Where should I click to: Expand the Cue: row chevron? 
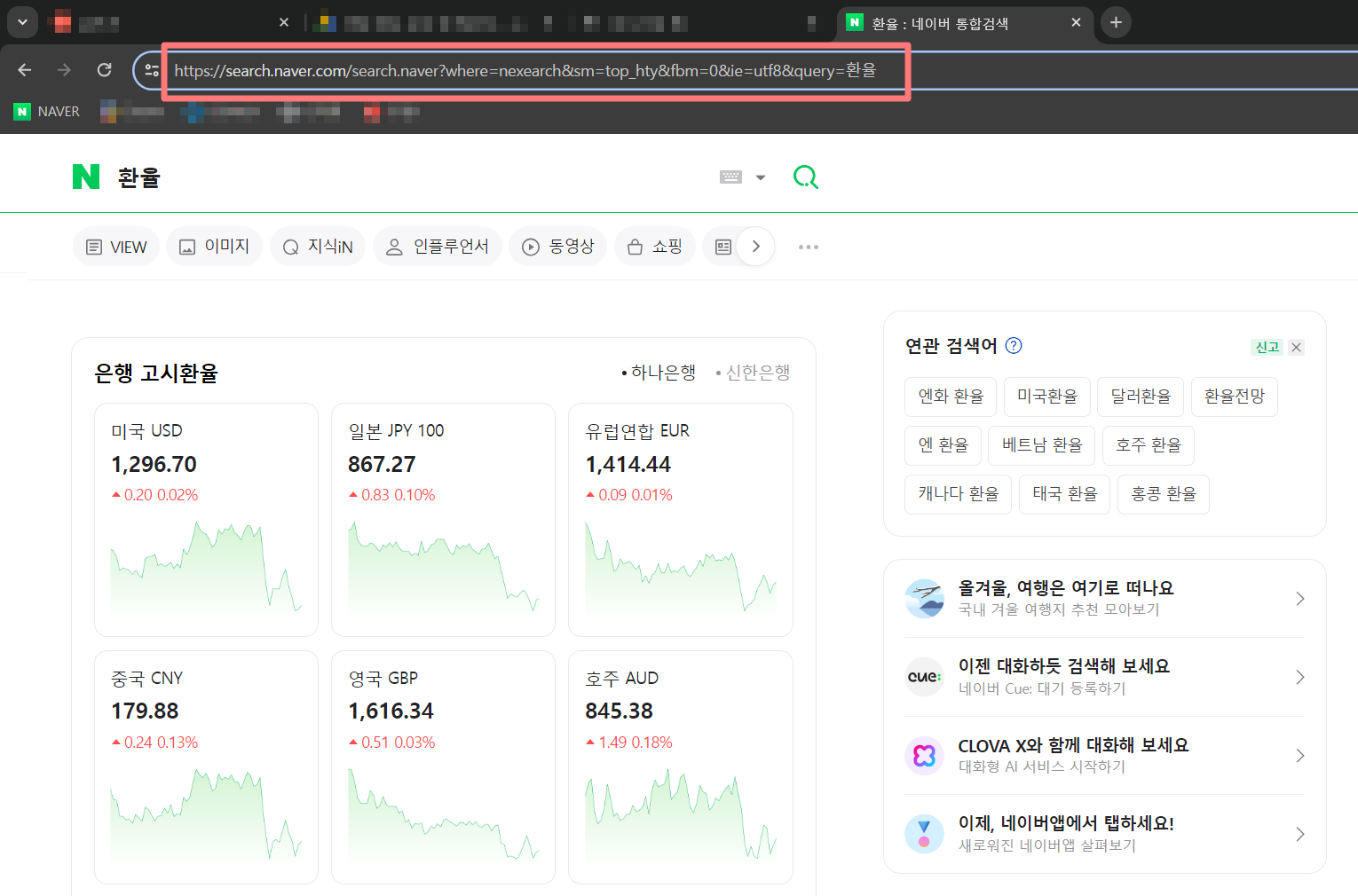pos(1299,677)
